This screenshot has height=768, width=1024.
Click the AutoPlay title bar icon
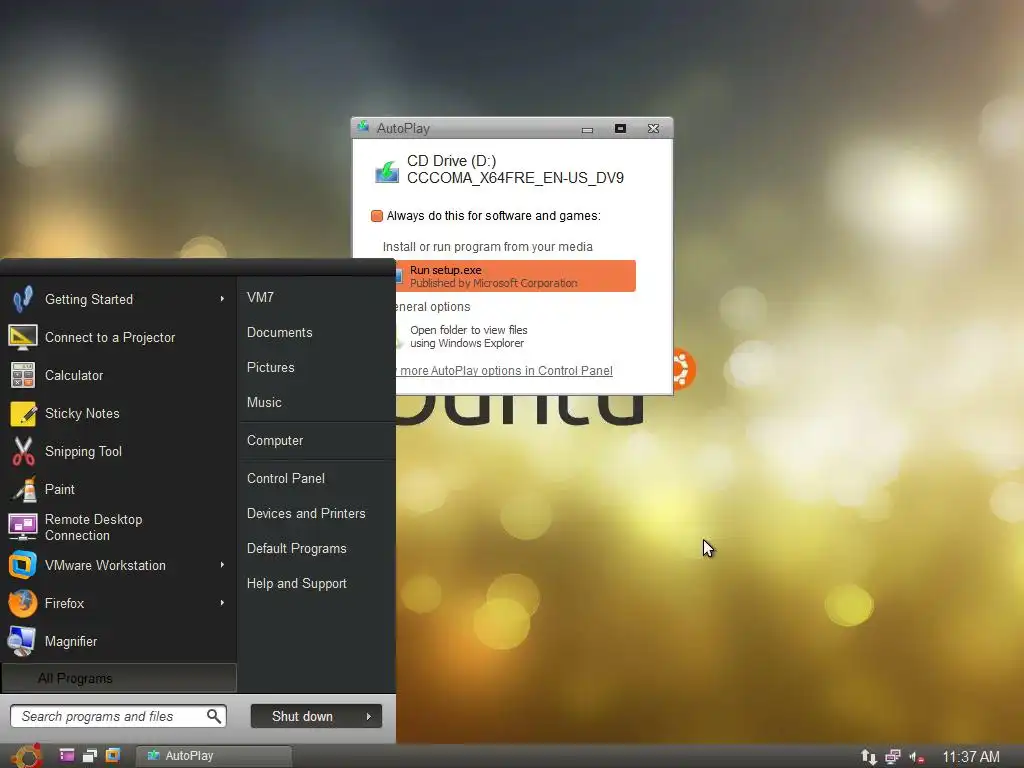(x=364, y=127)
